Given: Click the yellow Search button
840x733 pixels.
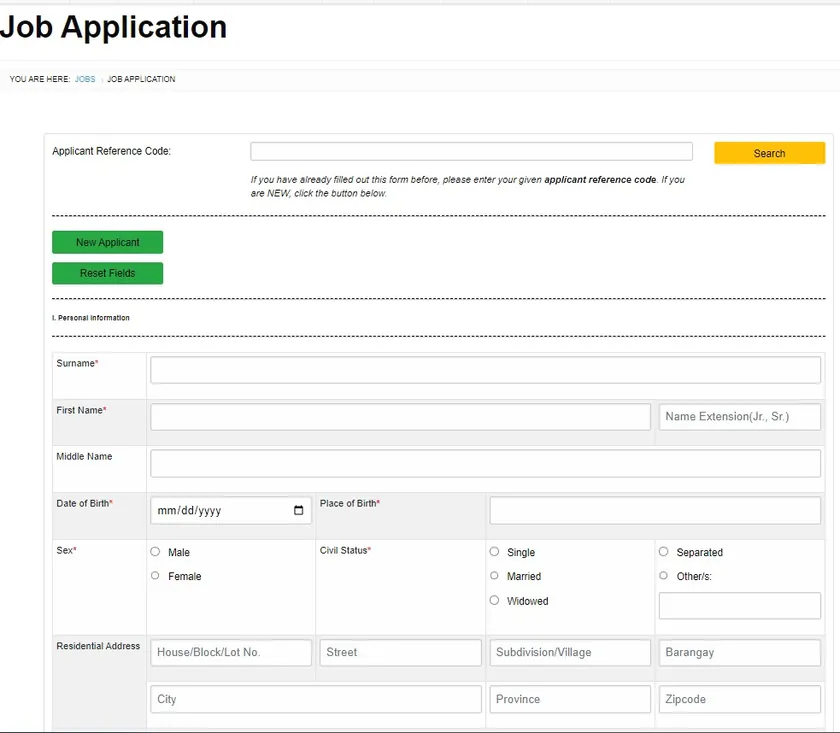Looking at the screenshot, I should point(769,153).
